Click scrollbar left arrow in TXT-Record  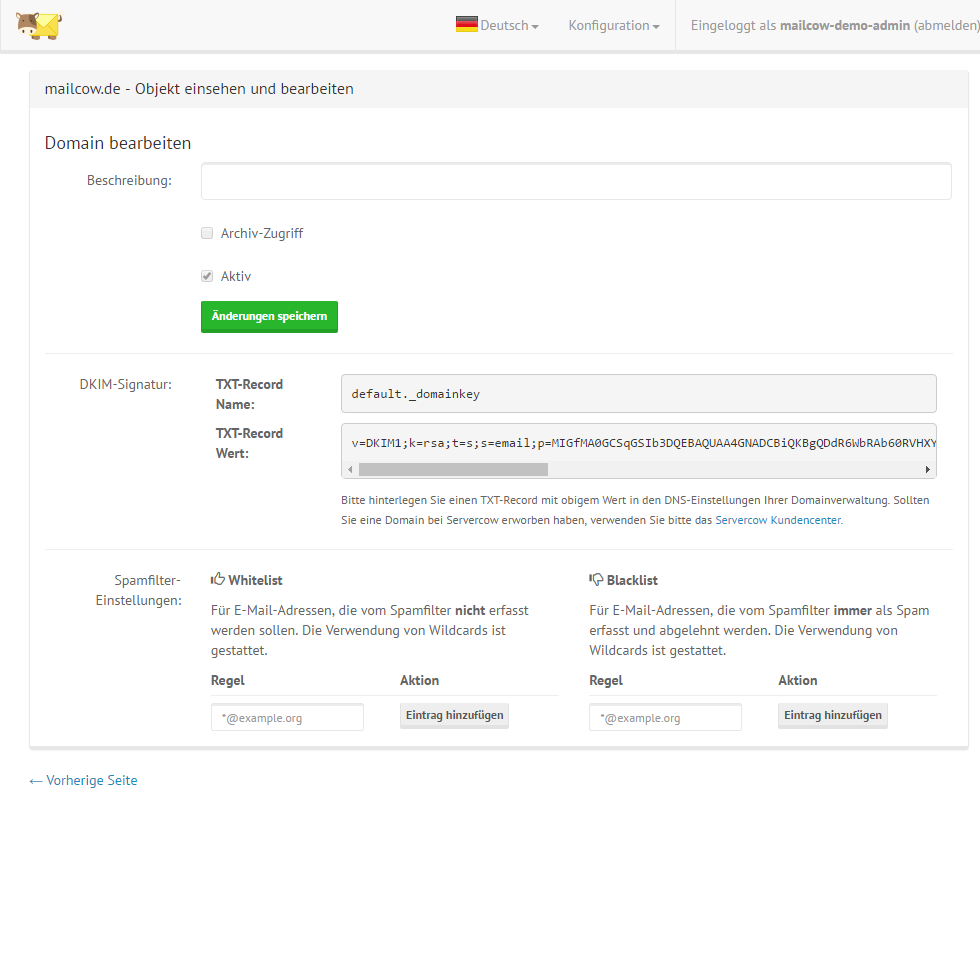pos(349,469)
